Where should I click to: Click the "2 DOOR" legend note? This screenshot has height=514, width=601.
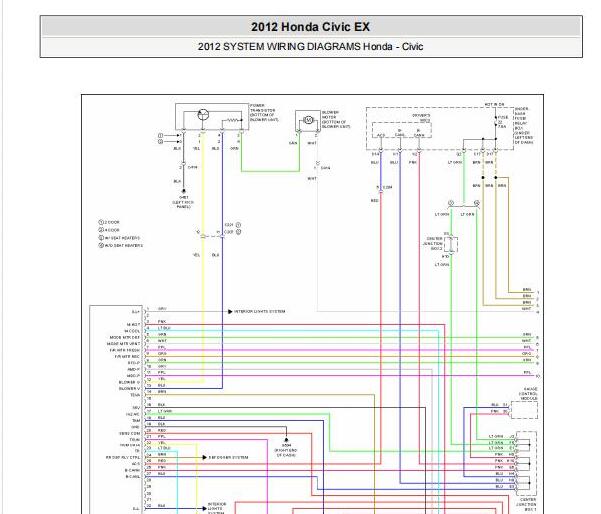pyautogui.click(x=109, y=222)
